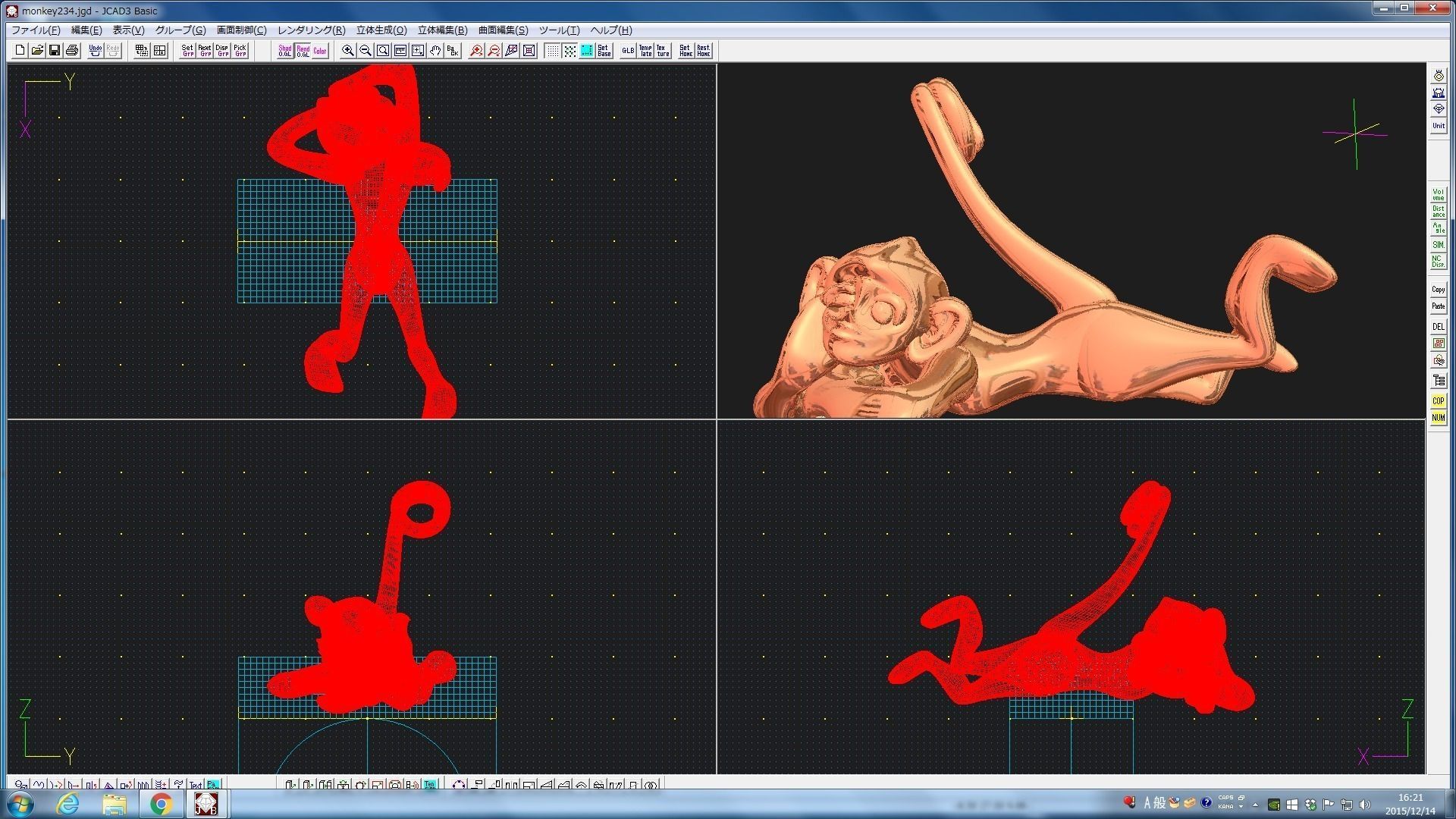Click the SIM. button in right sidebar
This screenshot has height=819, width=1456.
tap(1438, 245)
